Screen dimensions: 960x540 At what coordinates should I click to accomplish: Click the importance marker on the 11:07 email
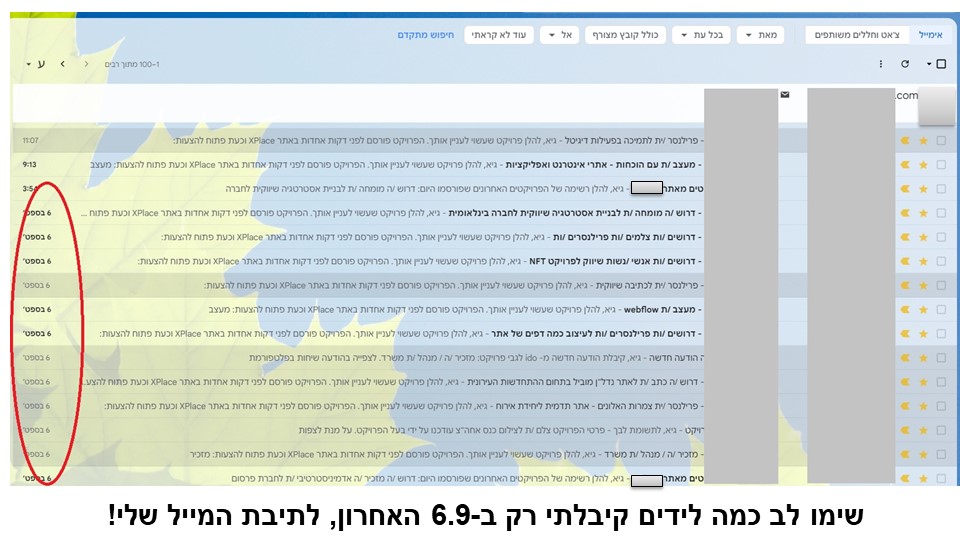point(906,141)
